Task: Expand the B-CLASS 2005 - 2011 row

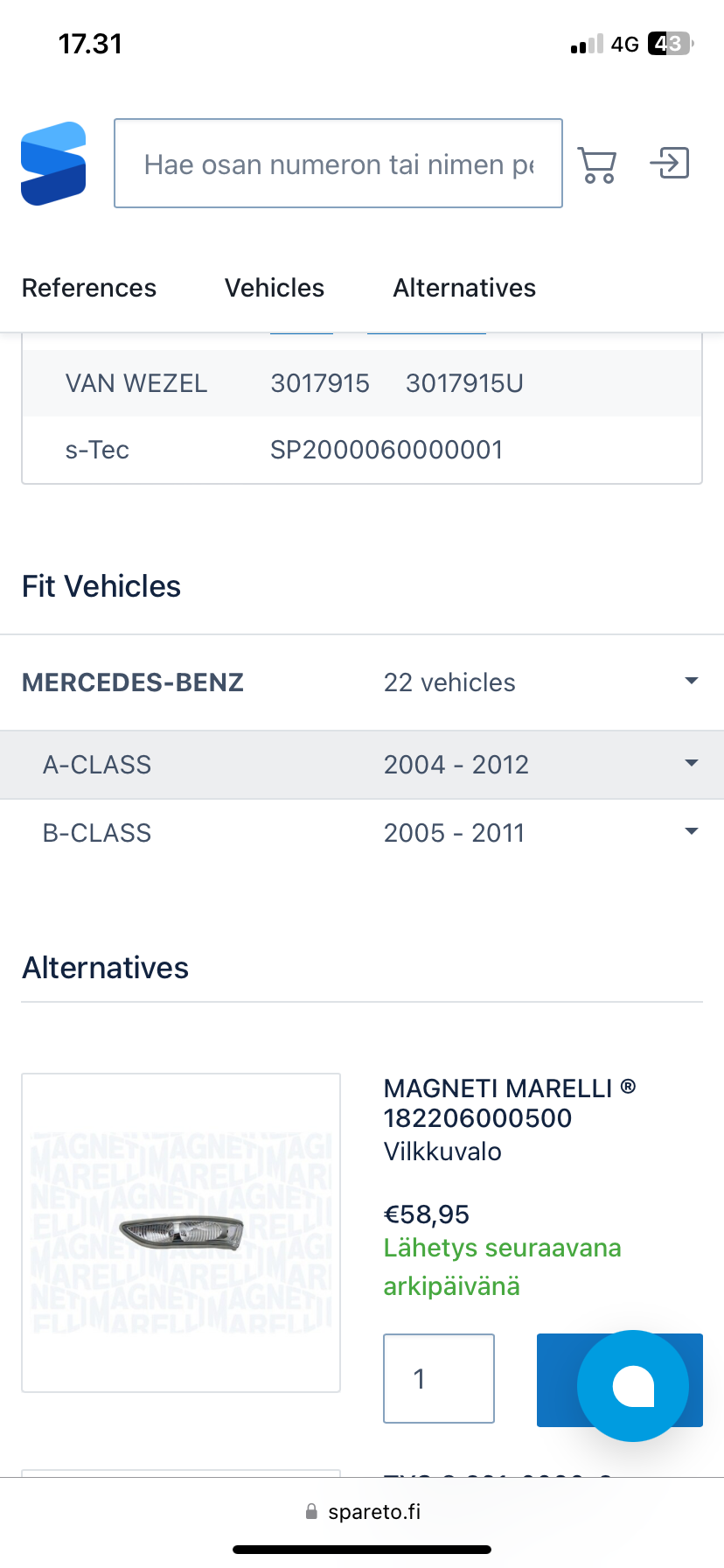Action: click(x=691, y=832)
